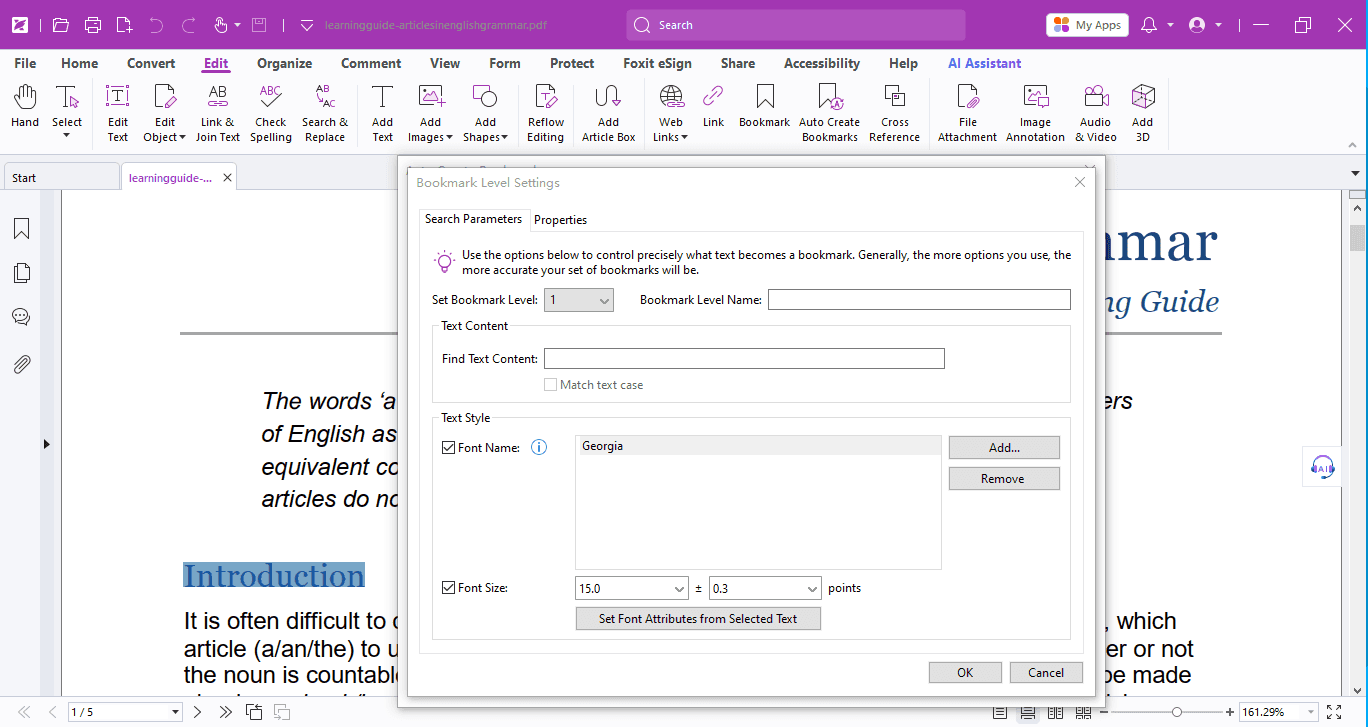Switch to the Organize ribbon tab
Image resolution: width=1368 pixels, height=727 pixels.
tap(284, 63)
